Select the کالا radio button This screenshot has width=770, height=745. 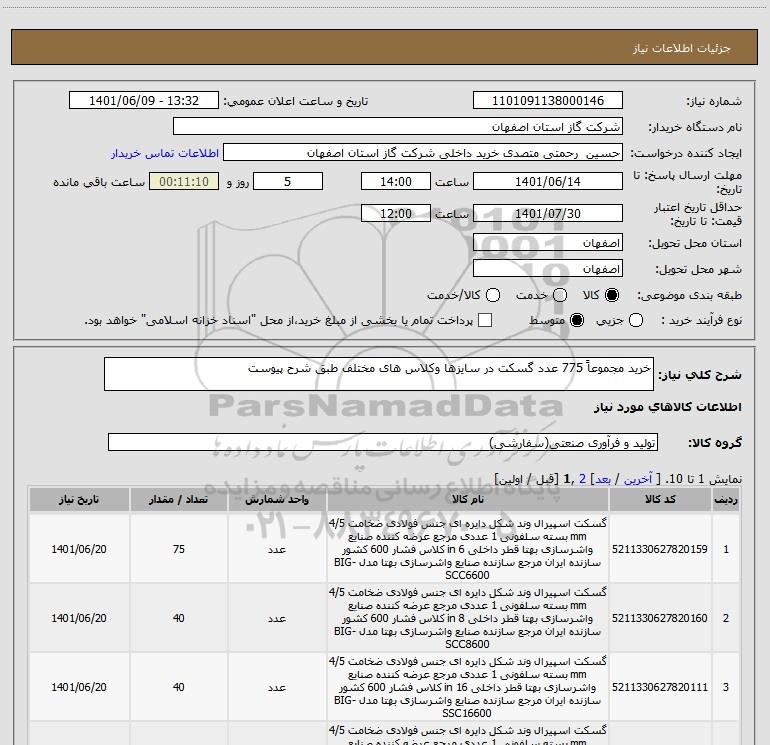point(612,295)
